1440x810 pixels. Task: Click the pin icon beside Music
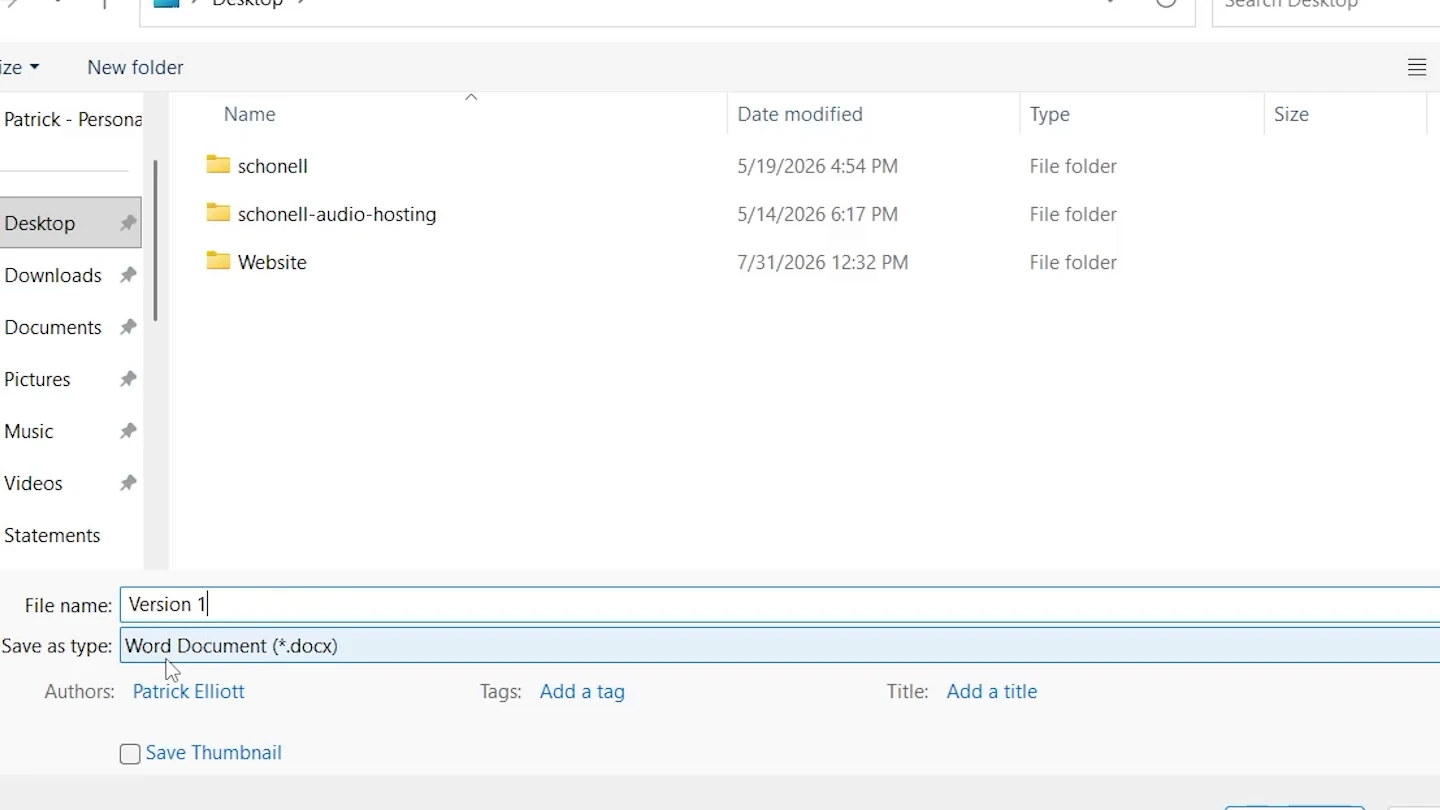pos(128,431)
